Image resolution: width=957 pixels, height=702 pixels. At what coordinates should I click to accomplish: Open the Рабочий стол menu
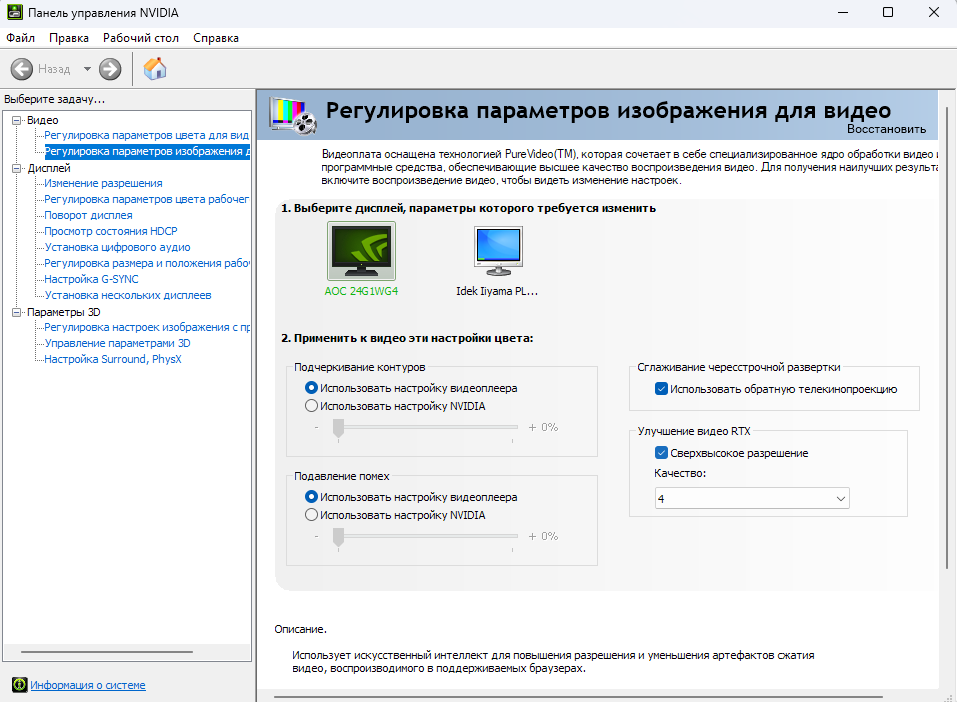pos(141,38)
